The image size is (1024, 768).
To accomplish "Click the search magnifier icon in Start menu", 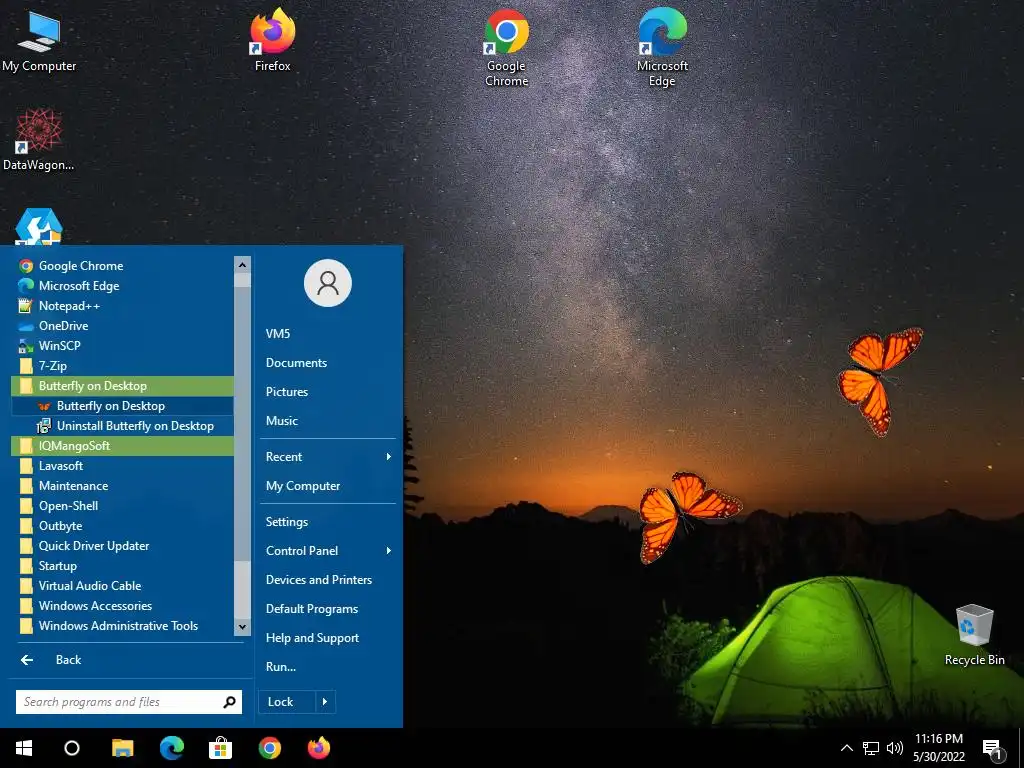I will (229, 702).
